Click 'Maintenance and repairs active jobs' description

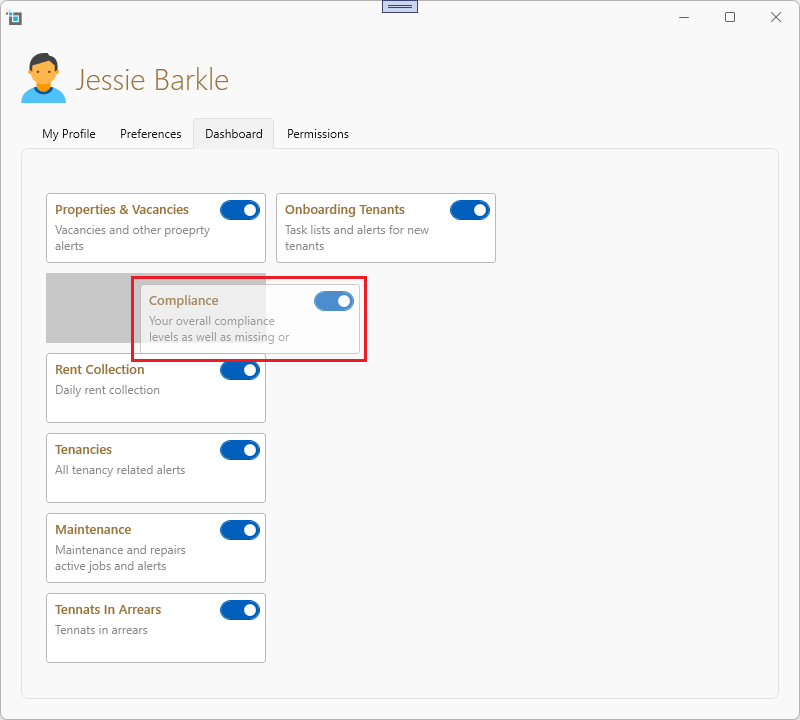pos(120,558)
